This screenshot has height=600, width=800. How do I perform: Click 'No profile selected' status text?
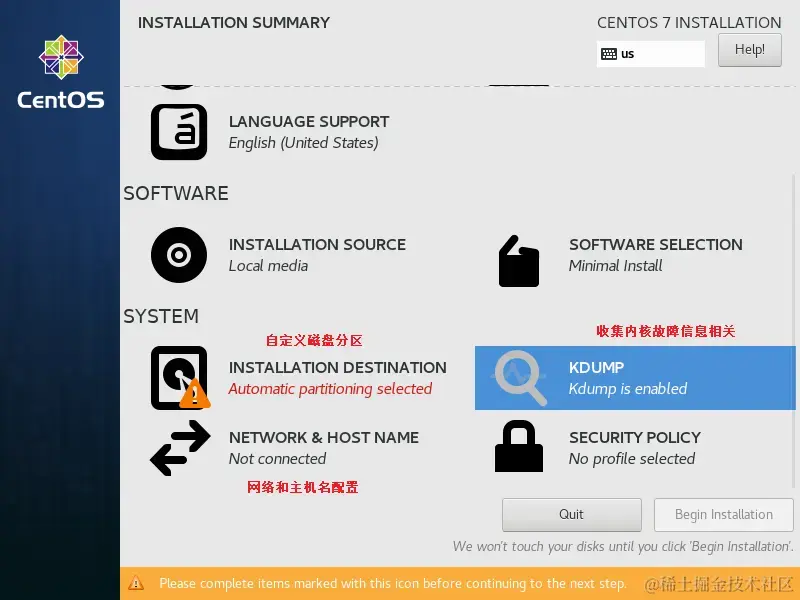pyautogui.click(x=632, y=459)
